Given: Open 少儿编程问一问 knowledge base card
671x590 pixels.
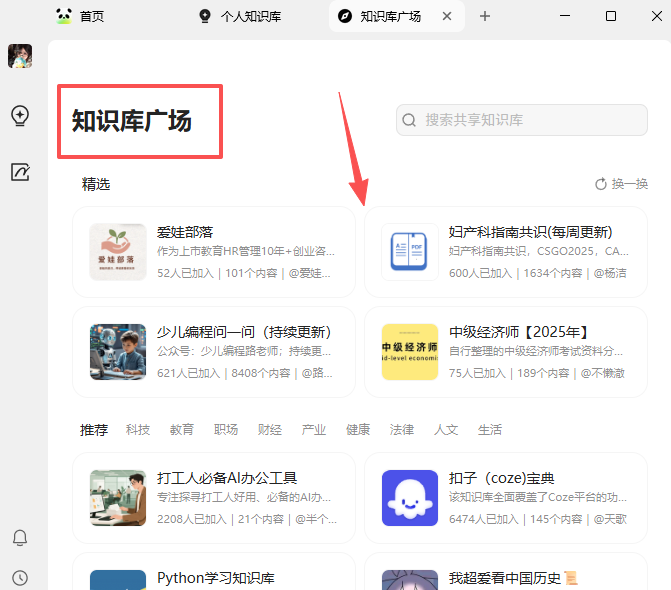Looking at the screenshot, I should tap(214, 351).
